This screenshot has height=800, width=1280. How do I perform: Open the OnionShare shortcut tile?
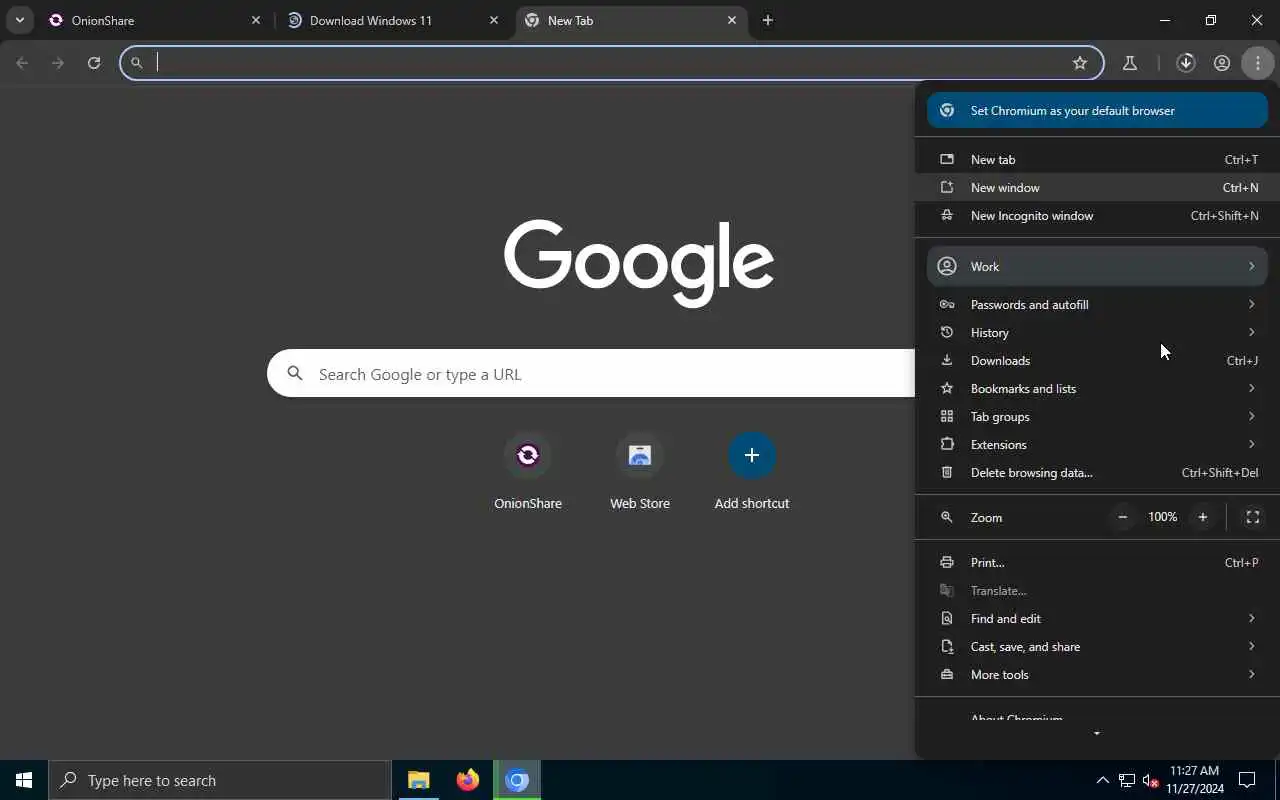(x=528, y=471)
